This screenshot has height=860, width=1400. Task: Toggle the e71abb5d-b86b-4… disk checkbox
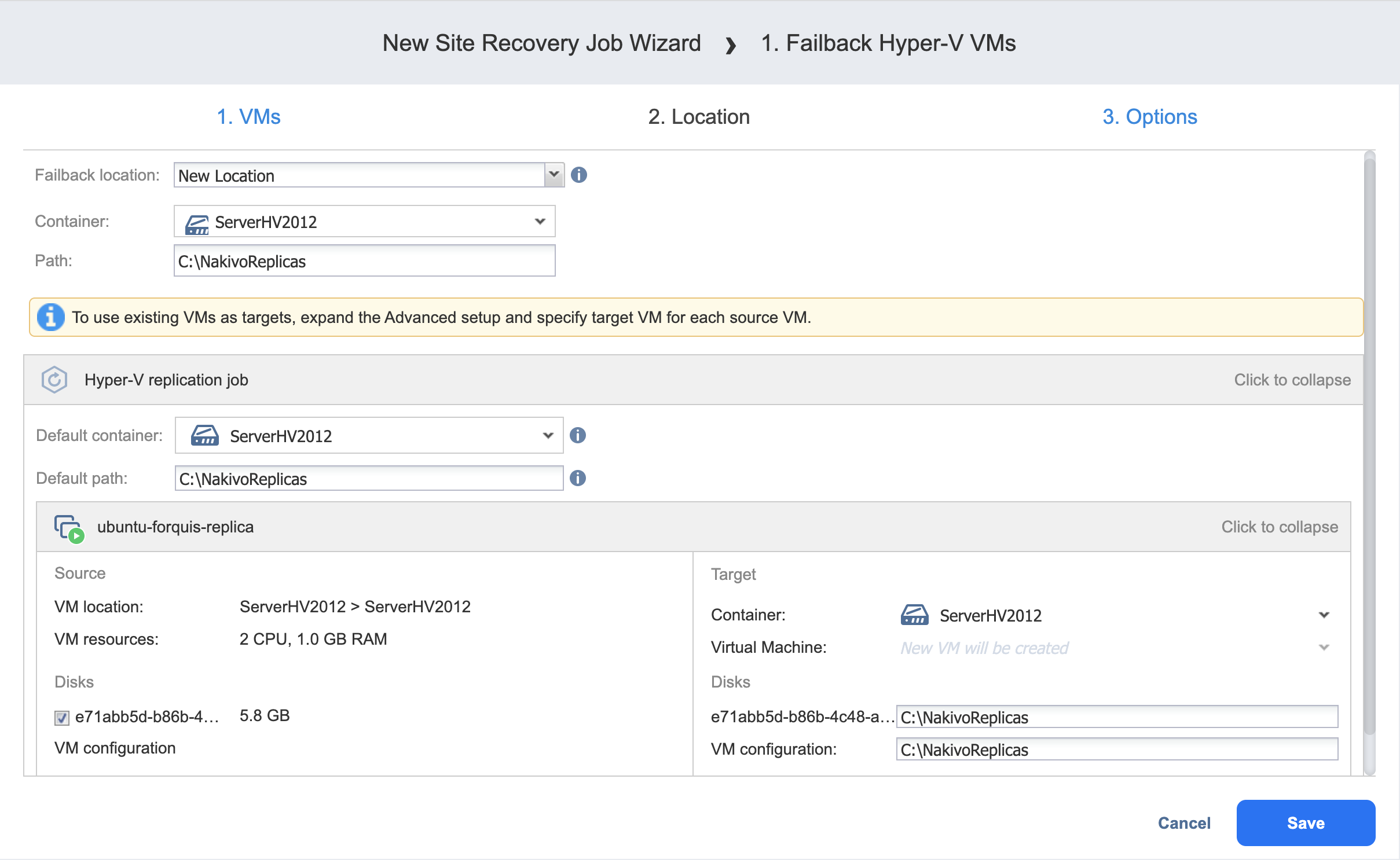62,718
